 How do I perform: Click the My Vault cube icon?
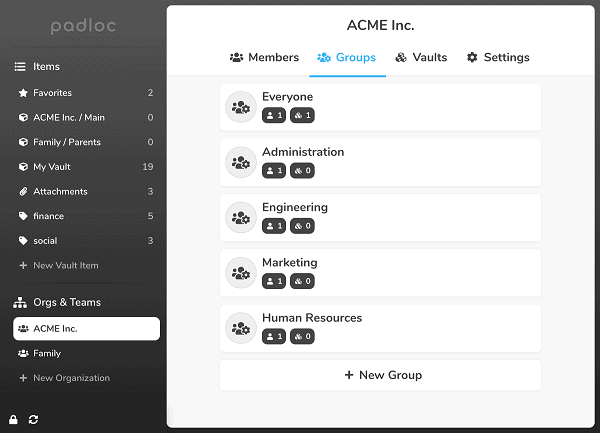point(23,167)
